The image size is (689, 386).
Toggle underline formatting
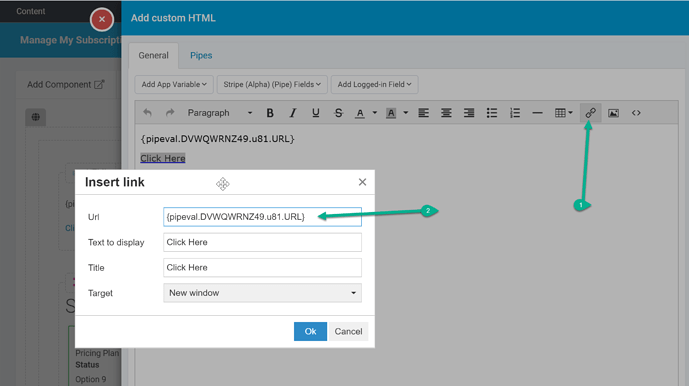(x=315, y=113)
